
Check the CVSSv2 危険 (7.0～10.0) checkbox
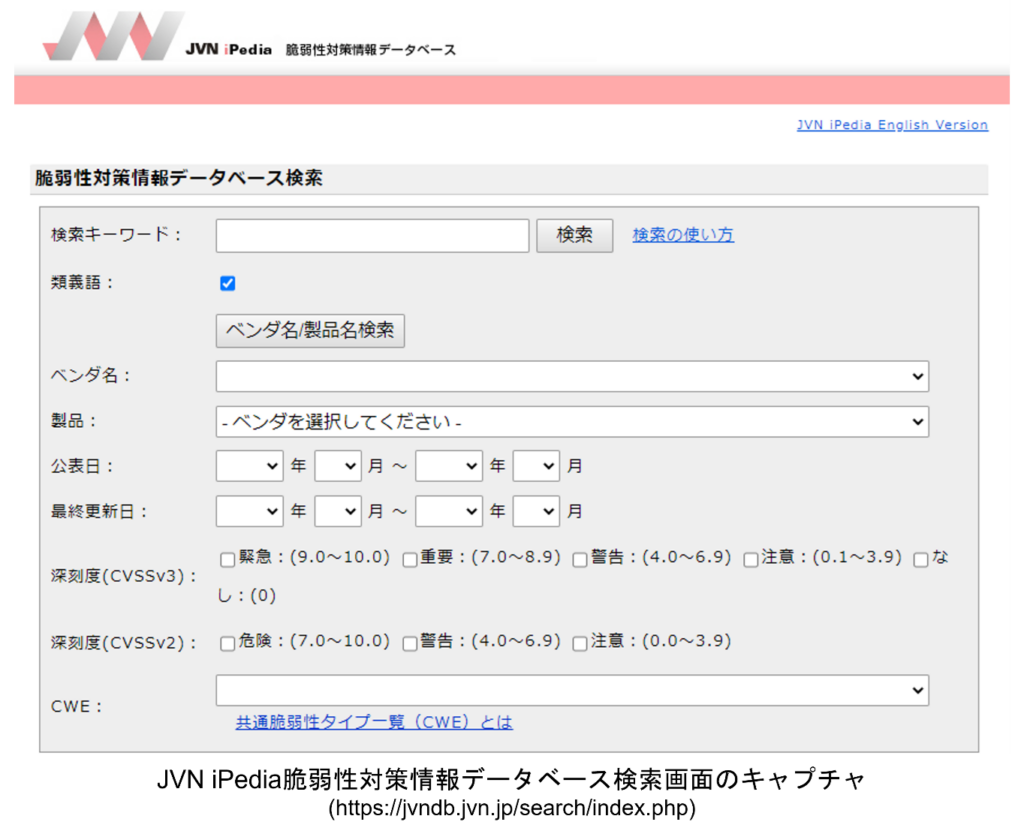click(x=228, y=644)
